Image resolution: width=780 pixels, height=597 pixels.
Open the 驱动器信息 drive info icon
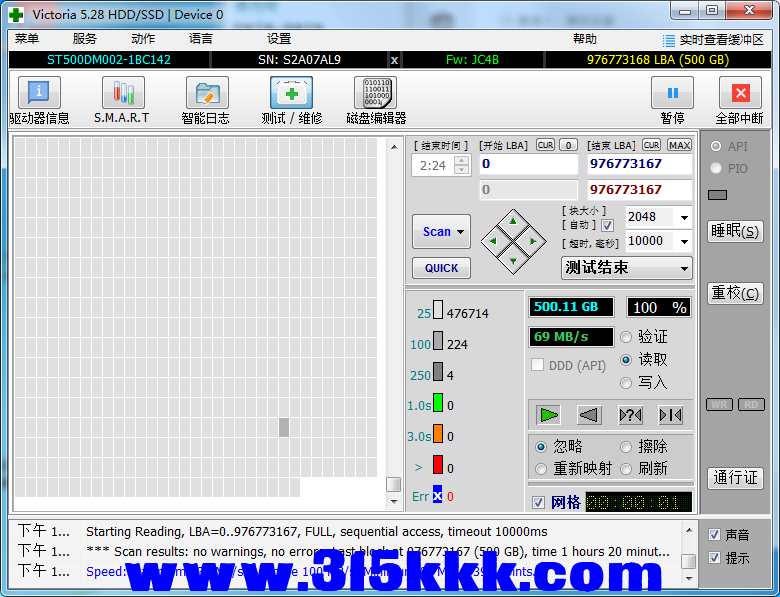click(x=39, y=93)
